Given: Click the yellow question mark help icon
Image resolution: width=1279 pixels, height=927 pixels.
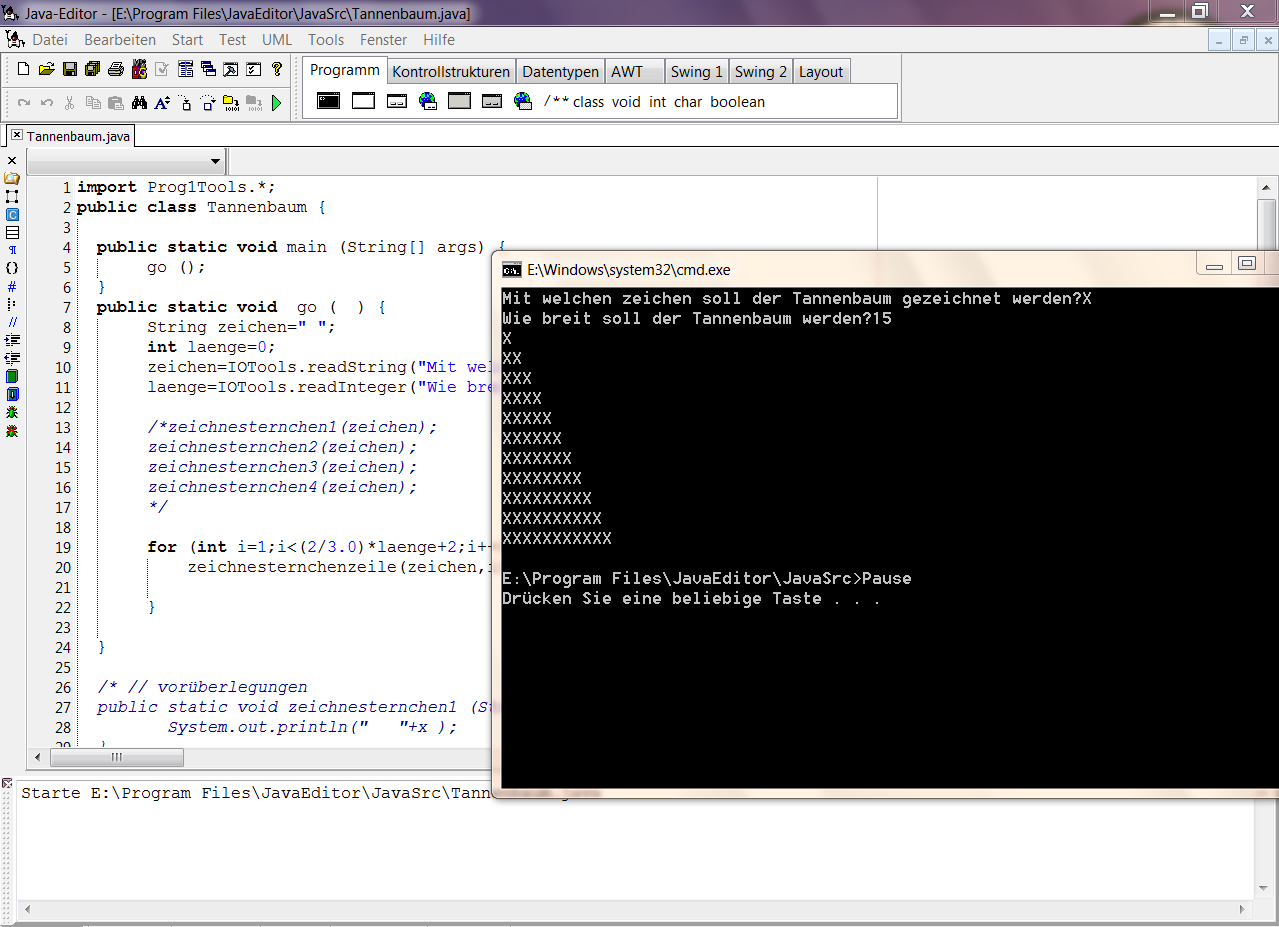Looking at the screenshot, I should (277, 70).
